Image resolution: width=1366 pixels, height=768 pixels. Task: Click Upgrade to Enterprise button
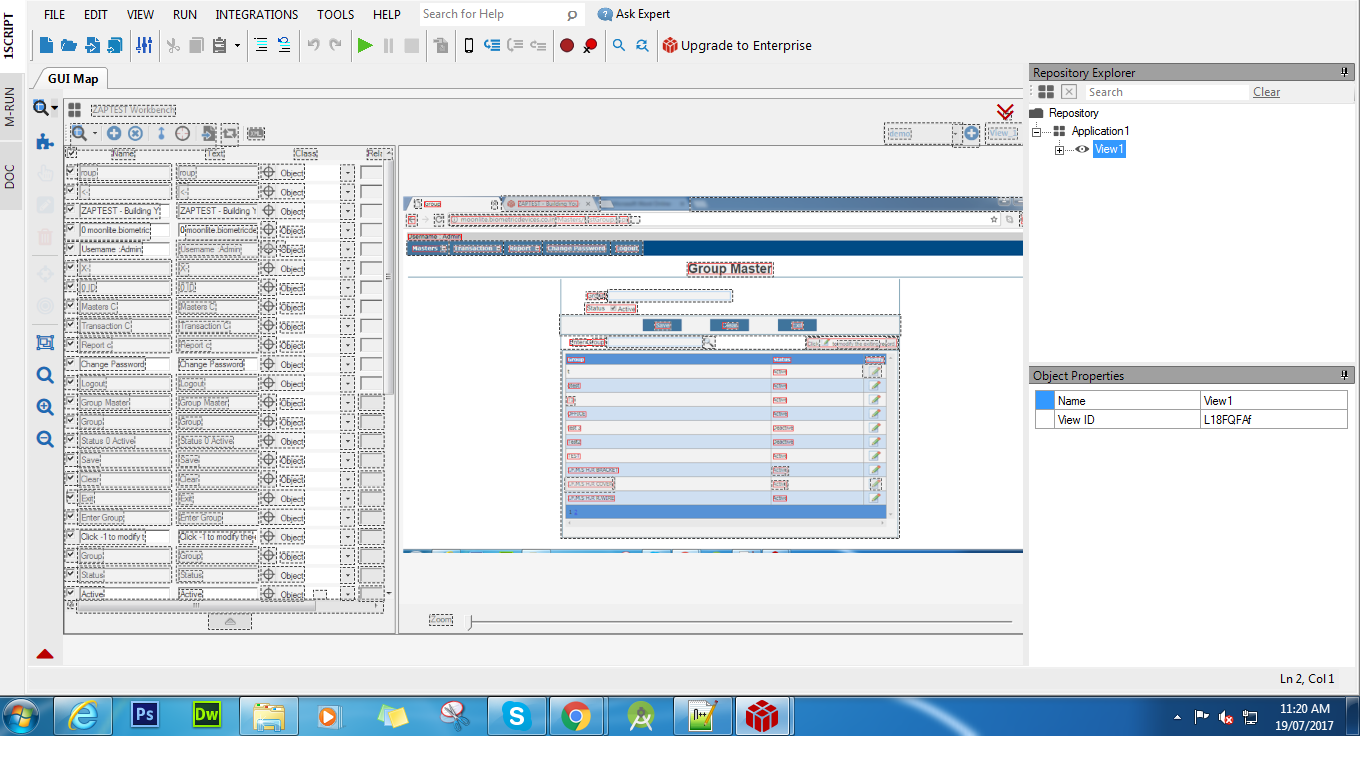click(x=737, y=45)
